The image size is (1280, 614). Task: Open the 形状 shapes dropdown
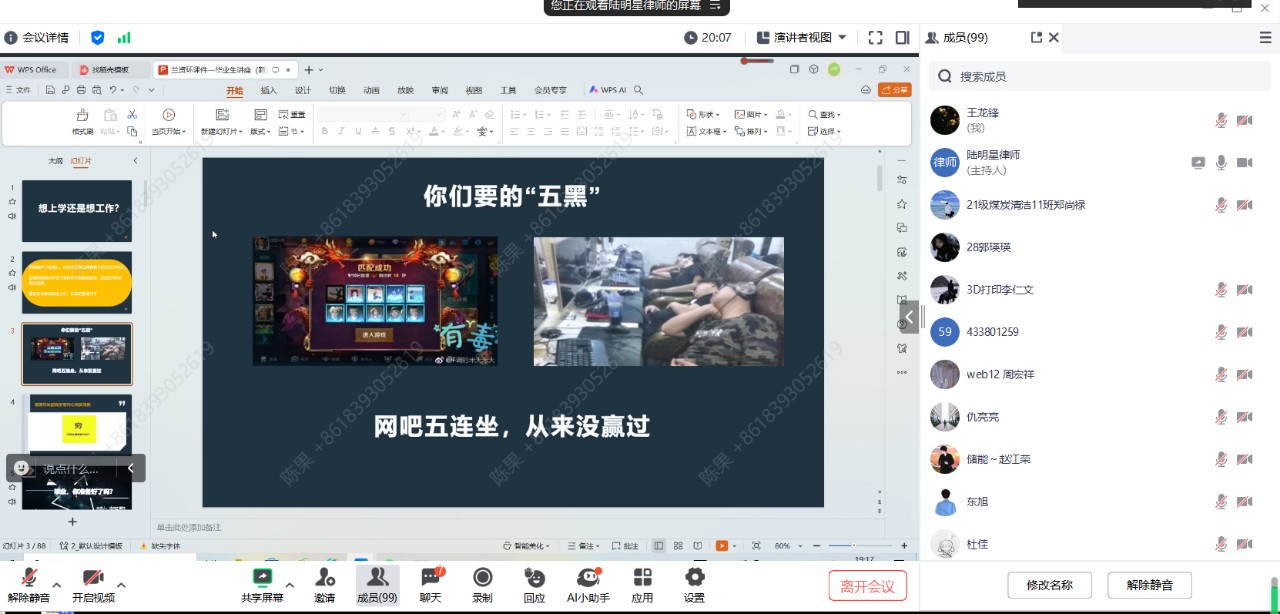(x=705, y=115)
